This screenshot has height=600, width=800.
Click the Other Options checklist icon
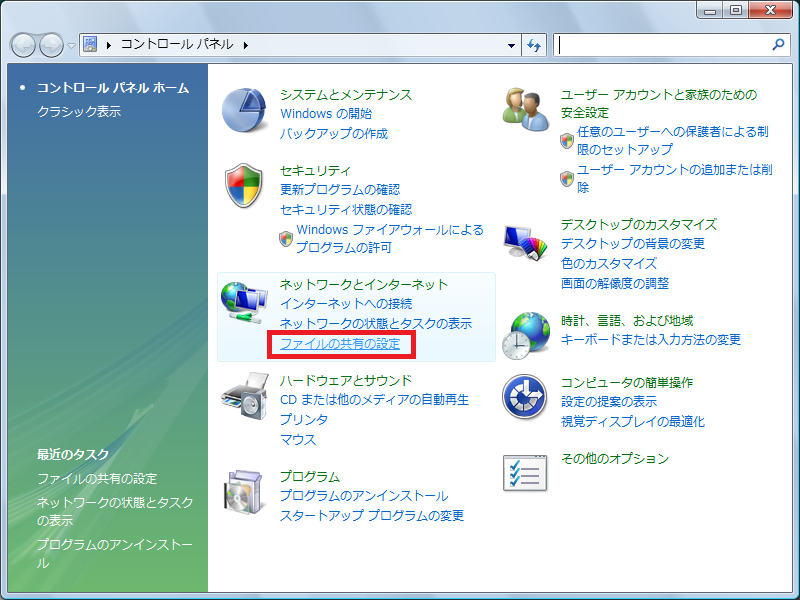click(526, 471)
